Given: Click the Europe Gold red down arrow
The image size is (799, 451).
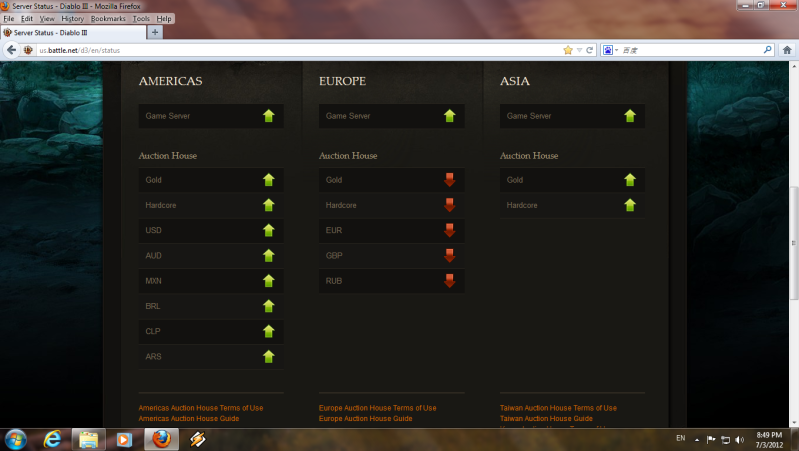Looking at the screenshot, I should coord(449,180).
